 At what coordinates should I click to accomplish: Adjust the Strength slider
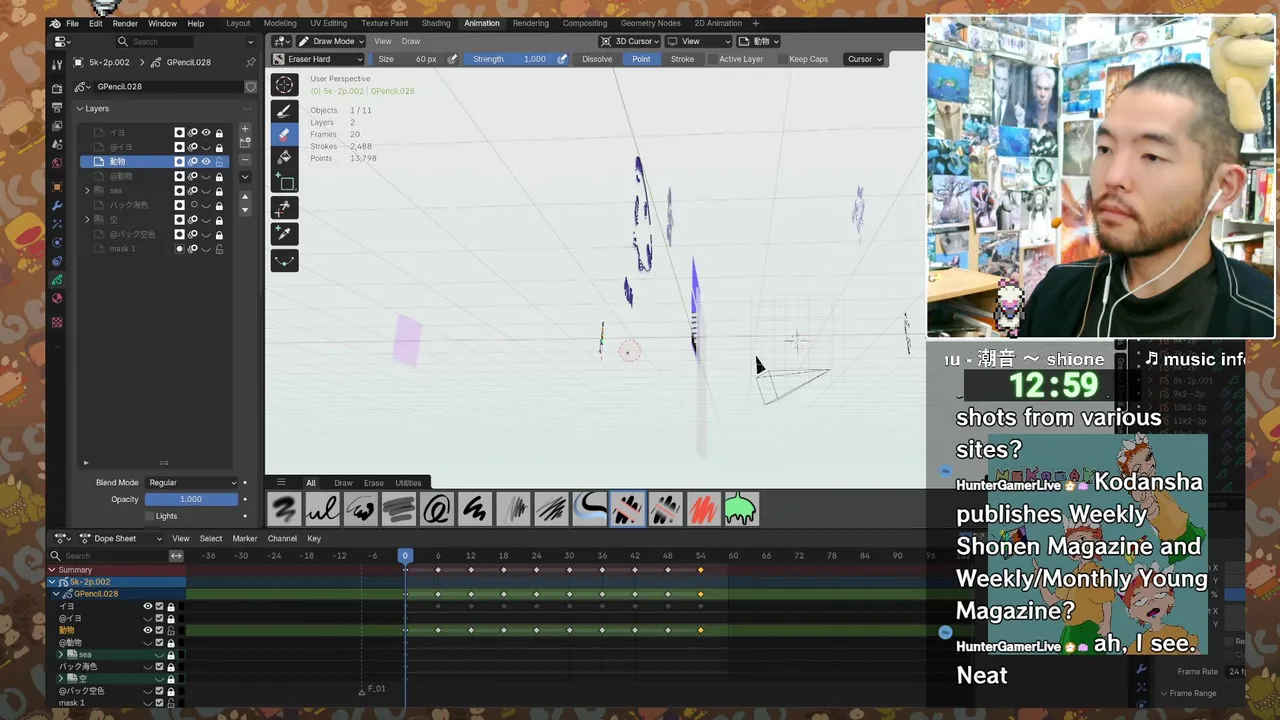tap(509, 59)
